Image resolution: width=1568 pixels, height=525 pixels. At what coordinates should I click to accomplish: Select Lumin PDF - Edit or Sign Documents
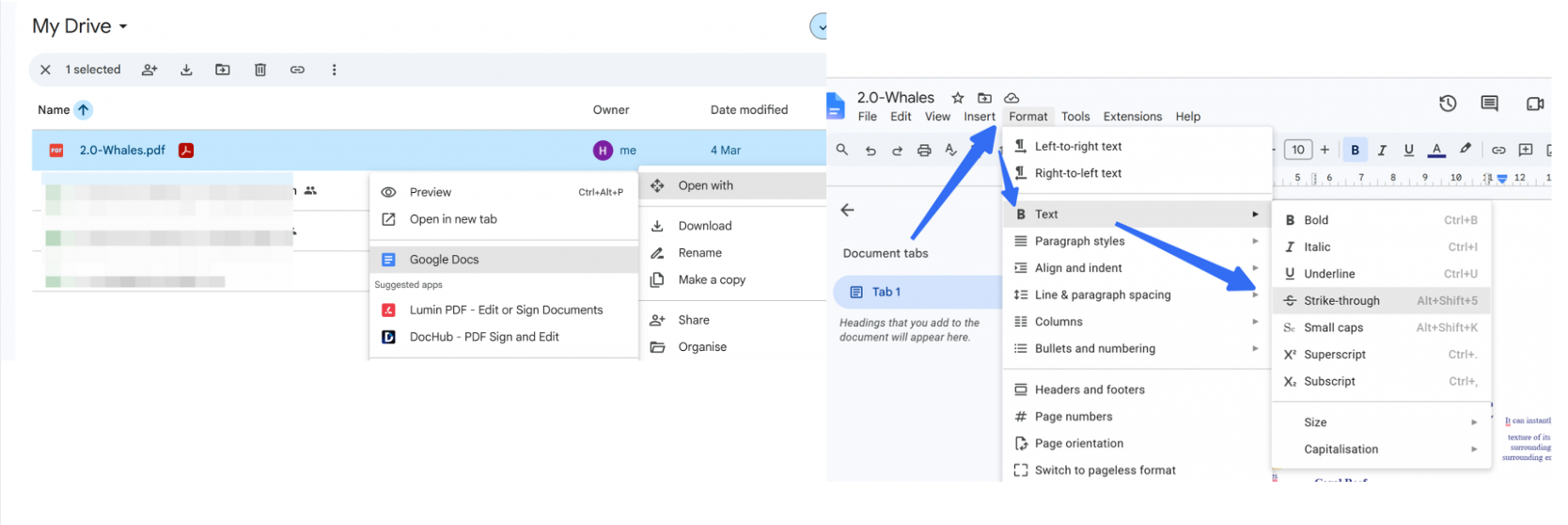click(504, 310)
